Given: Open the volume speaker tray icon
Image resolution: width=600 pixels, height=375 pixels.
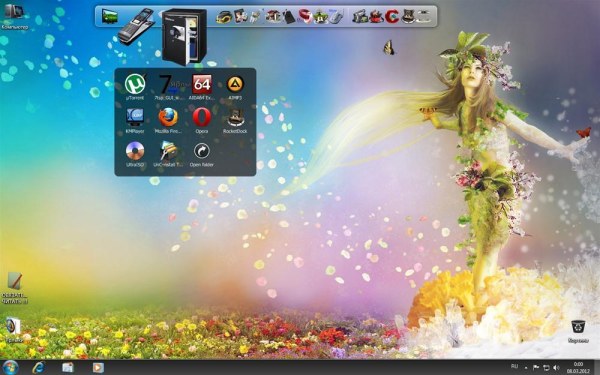Looking at the screenshot, I should click(556, 368).
